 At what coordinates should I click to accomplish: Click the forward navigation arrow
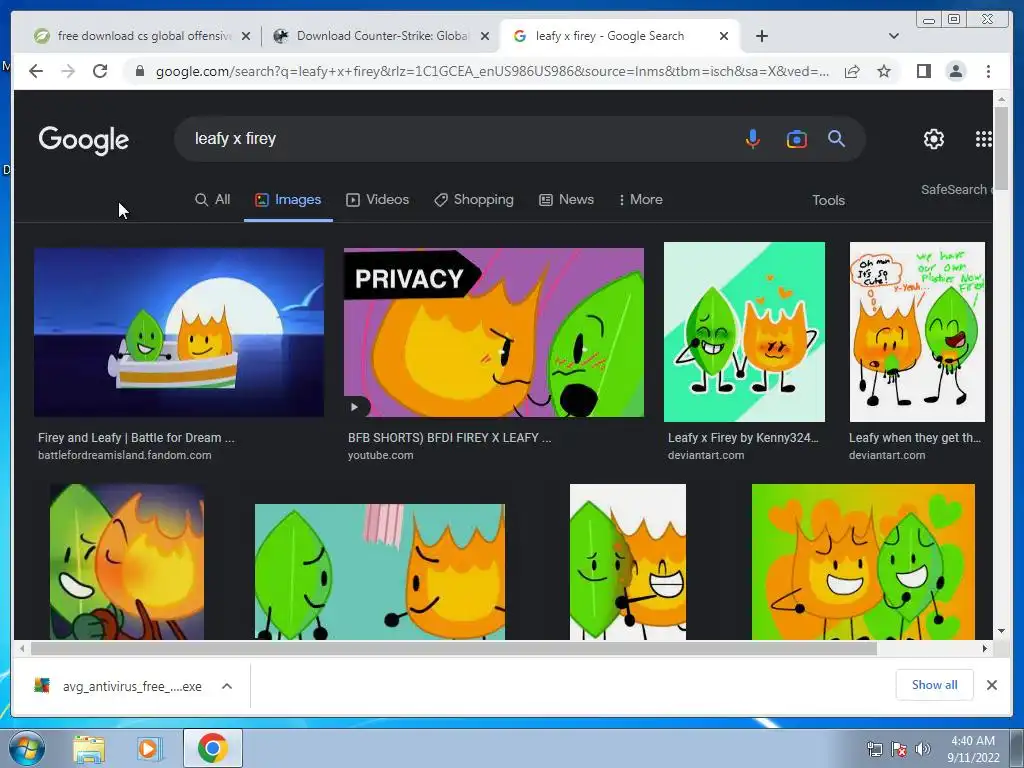tap(68, 71)
